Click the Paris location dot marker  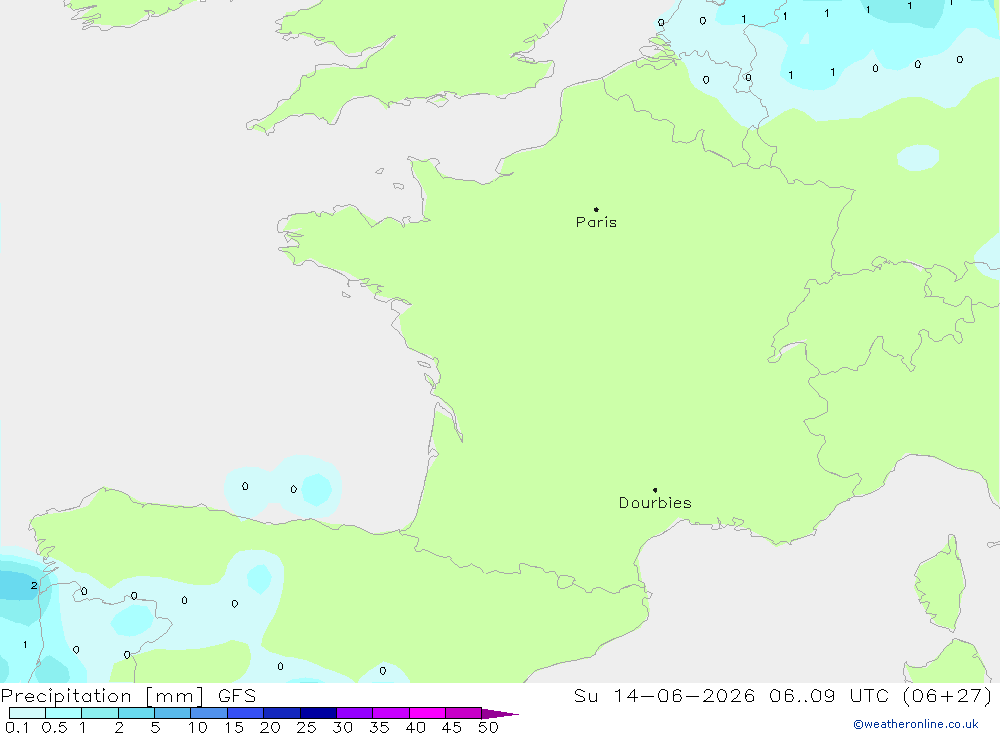click(x=596, y=209)
